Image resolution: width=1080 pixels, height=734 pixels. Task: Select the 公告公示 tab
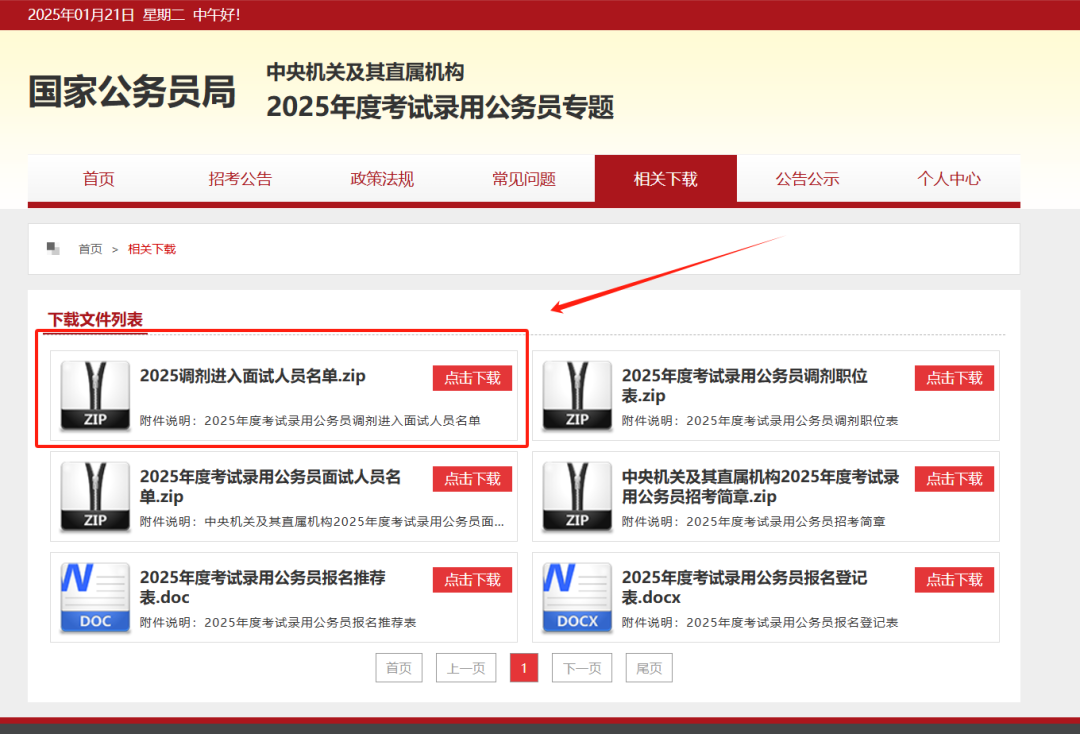point(807,179)
